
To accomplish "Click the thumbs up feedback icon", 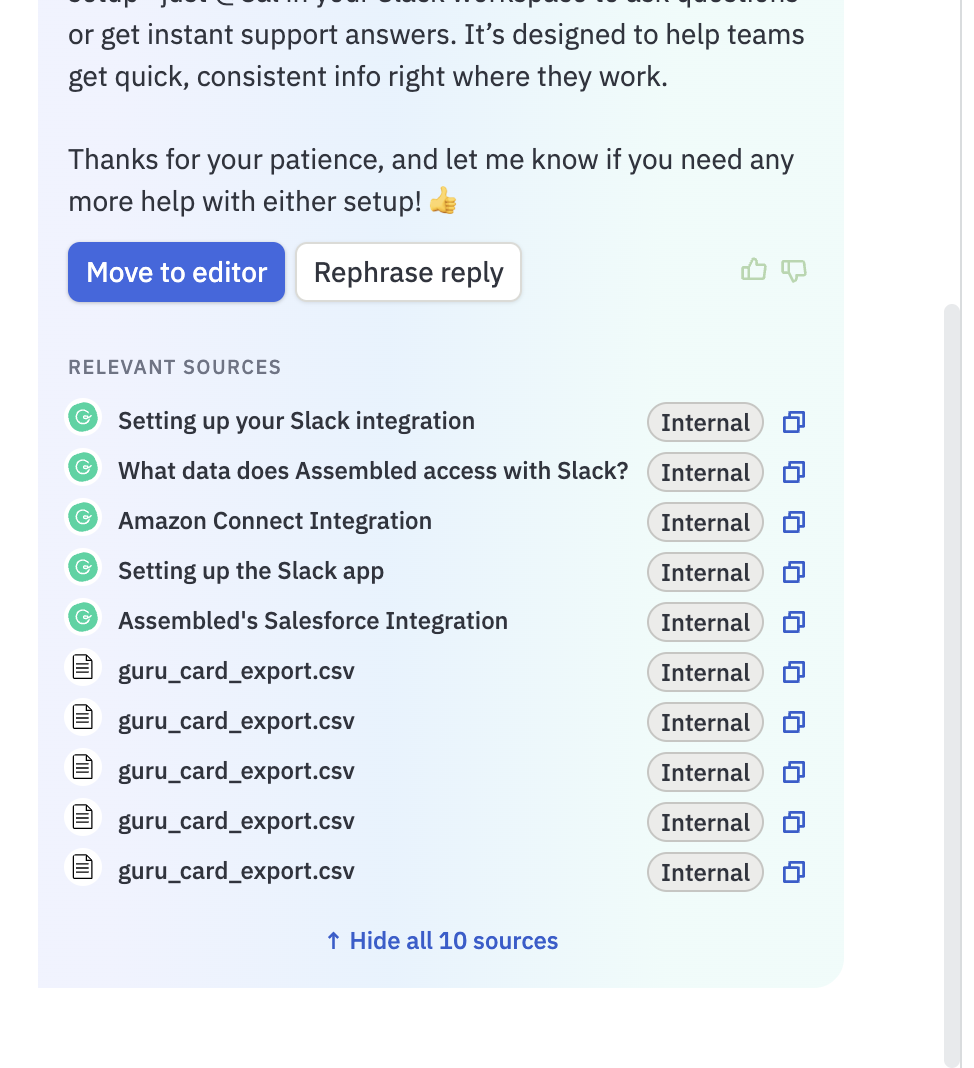I will click(x=753, y=270).
